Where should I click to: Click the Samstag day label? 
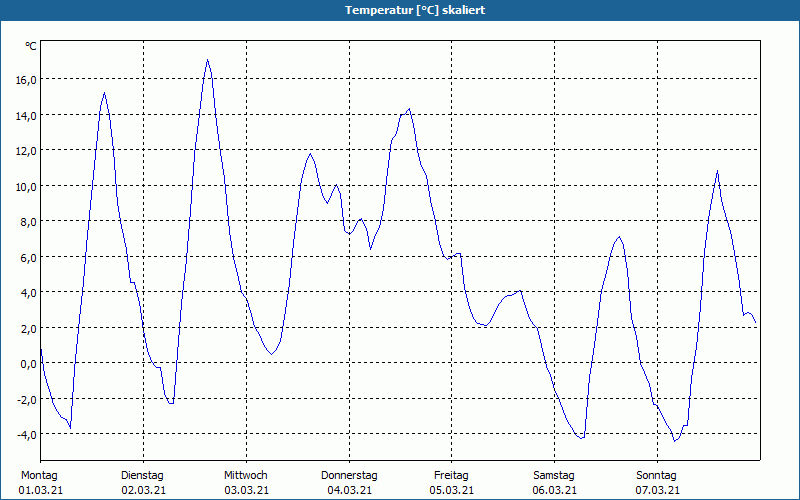coord(554,476)
